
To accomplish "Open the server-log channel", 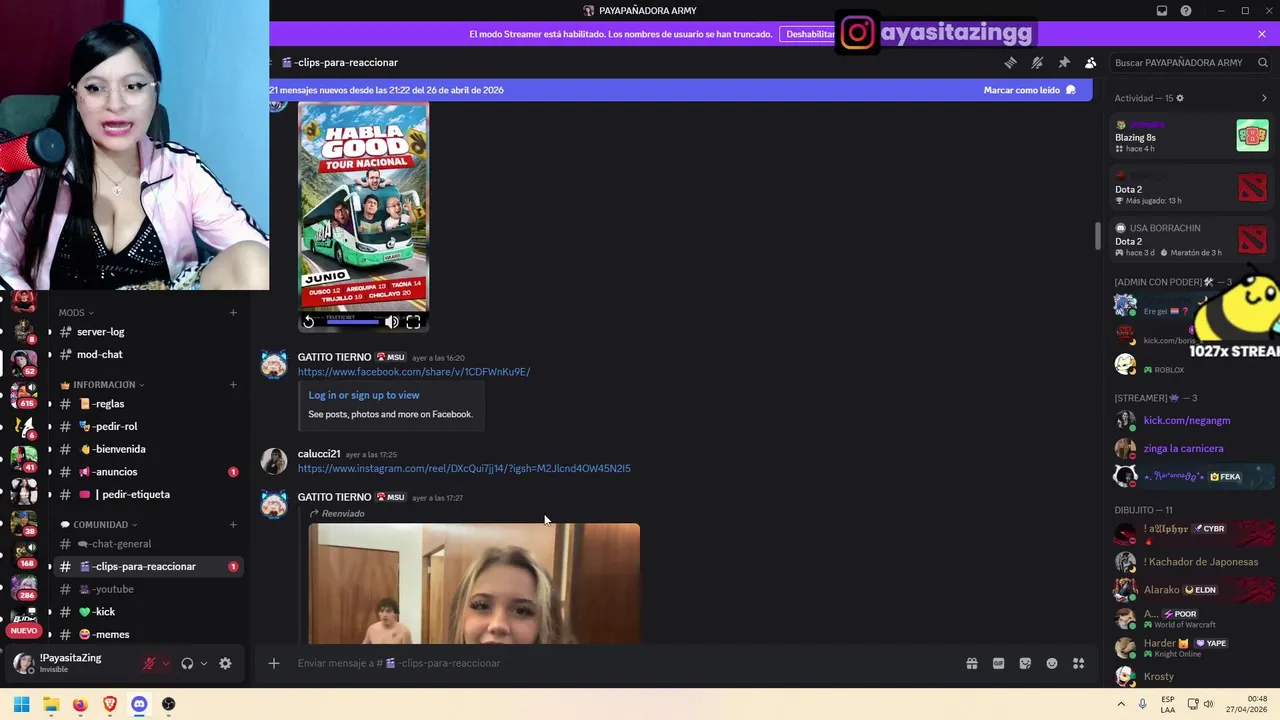I will coord(148,332).
